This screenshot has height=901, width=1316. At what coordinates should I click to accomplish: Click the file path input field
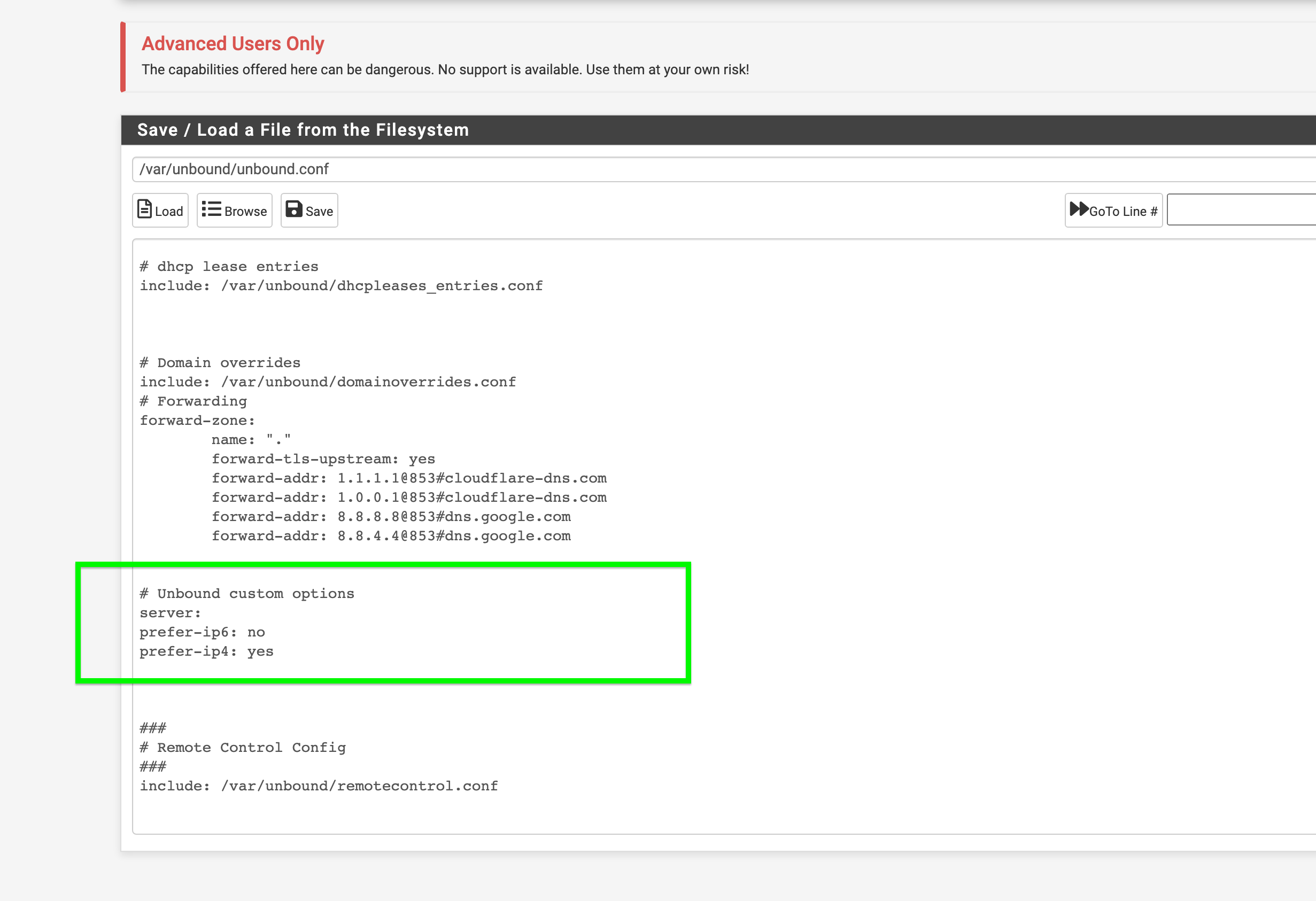(x=724, y=169)
